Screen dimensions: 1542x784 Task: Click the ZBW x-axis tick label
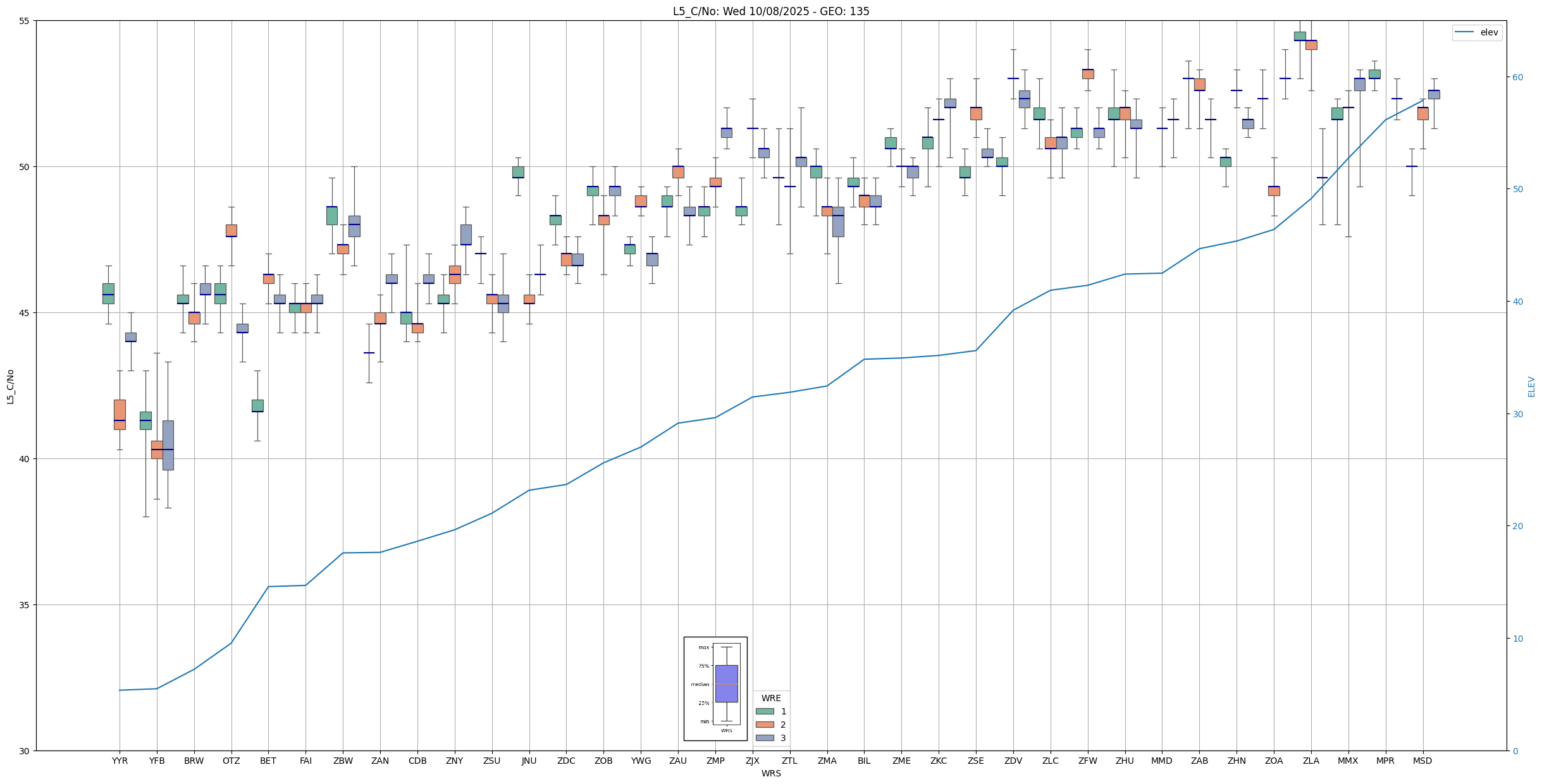[x=343, y=761]
